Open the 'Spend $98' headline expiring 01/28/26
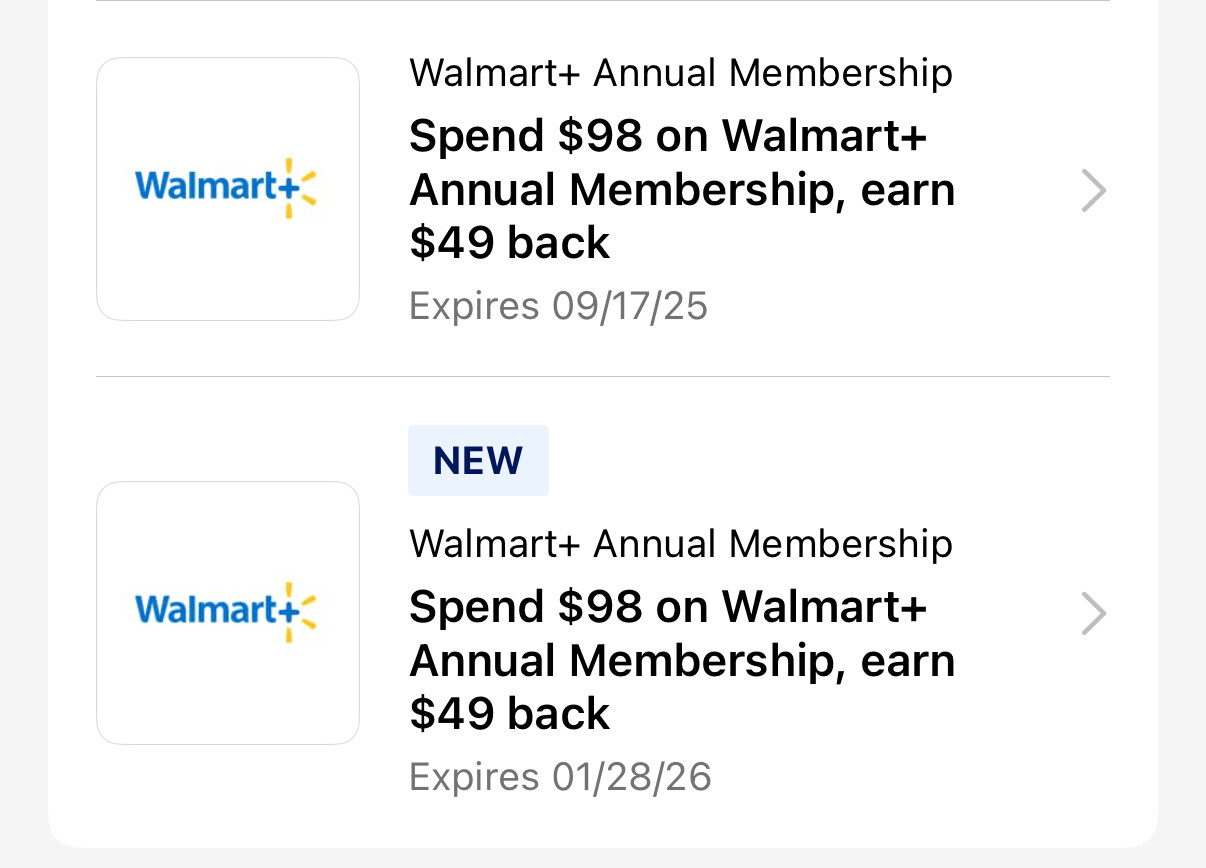This screenshot has width=1206, height=868. tap(668, 607)
